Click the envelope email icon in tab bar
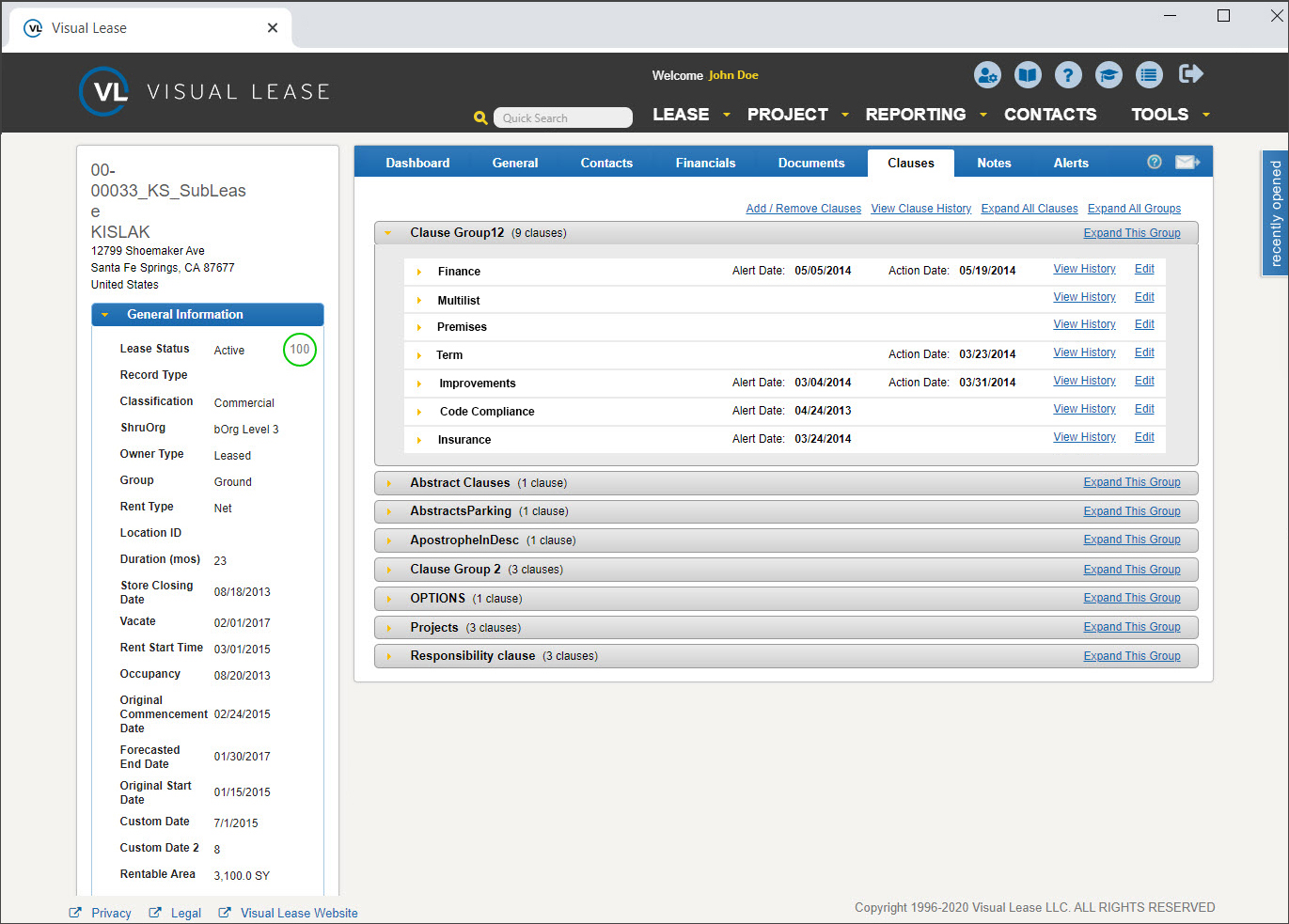The width and height of the screenshot is (1289, 924). tap(1187, 162)
